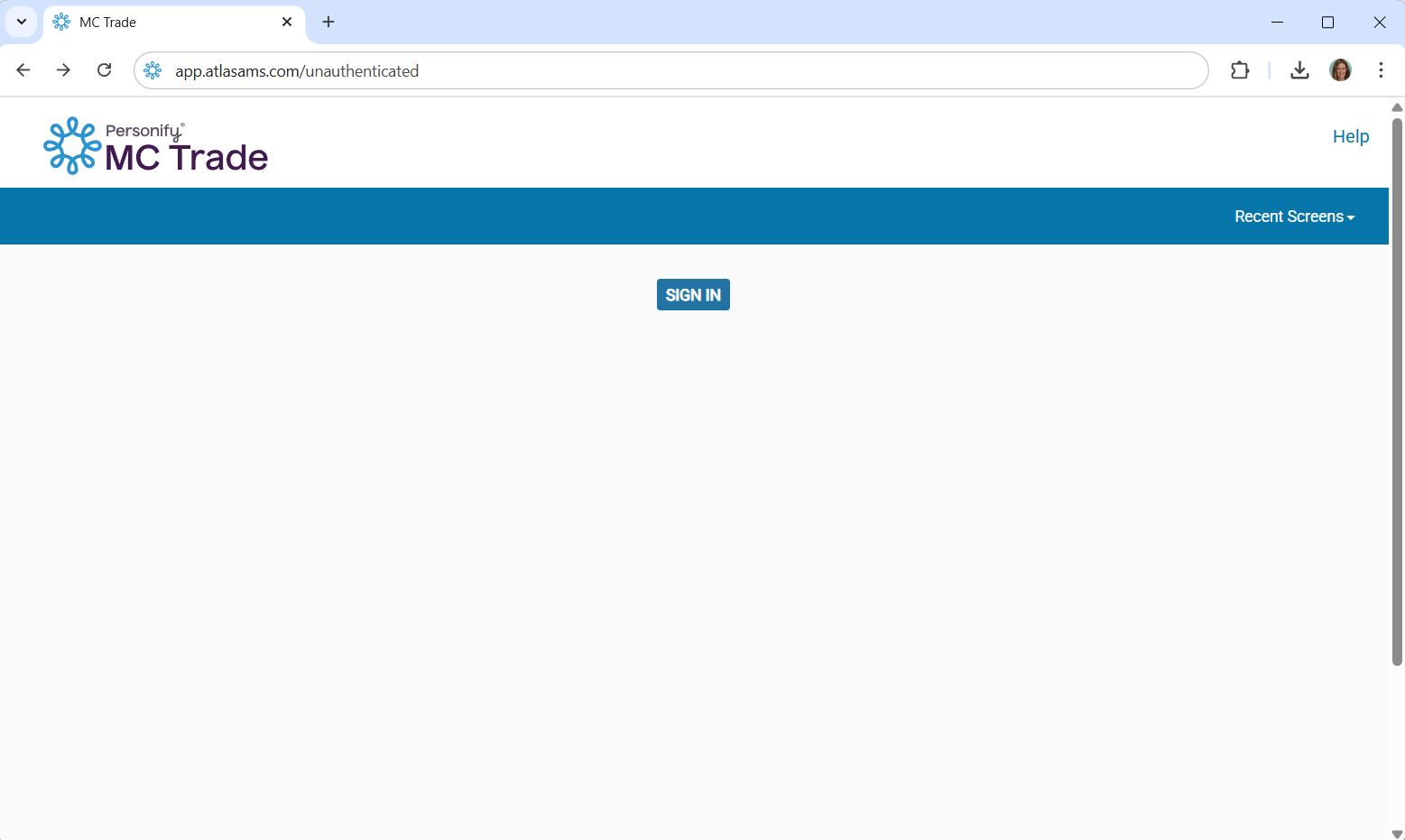Click the scrollbar up arrow
The image size is (1405, 840).
coord(1397,106)
